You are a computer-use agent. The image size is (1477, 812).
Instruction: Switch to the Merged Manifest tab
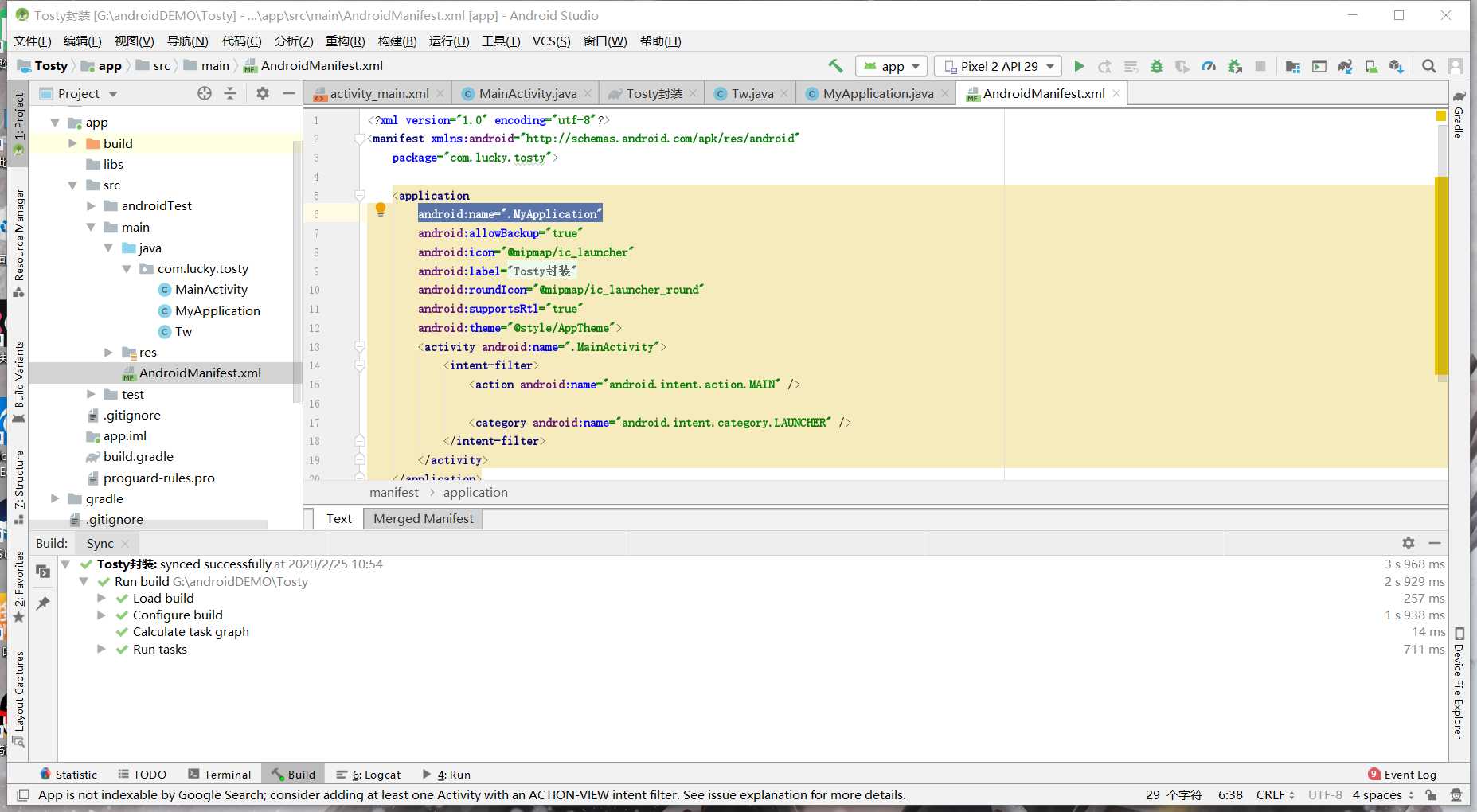click(x=423, y=518)
